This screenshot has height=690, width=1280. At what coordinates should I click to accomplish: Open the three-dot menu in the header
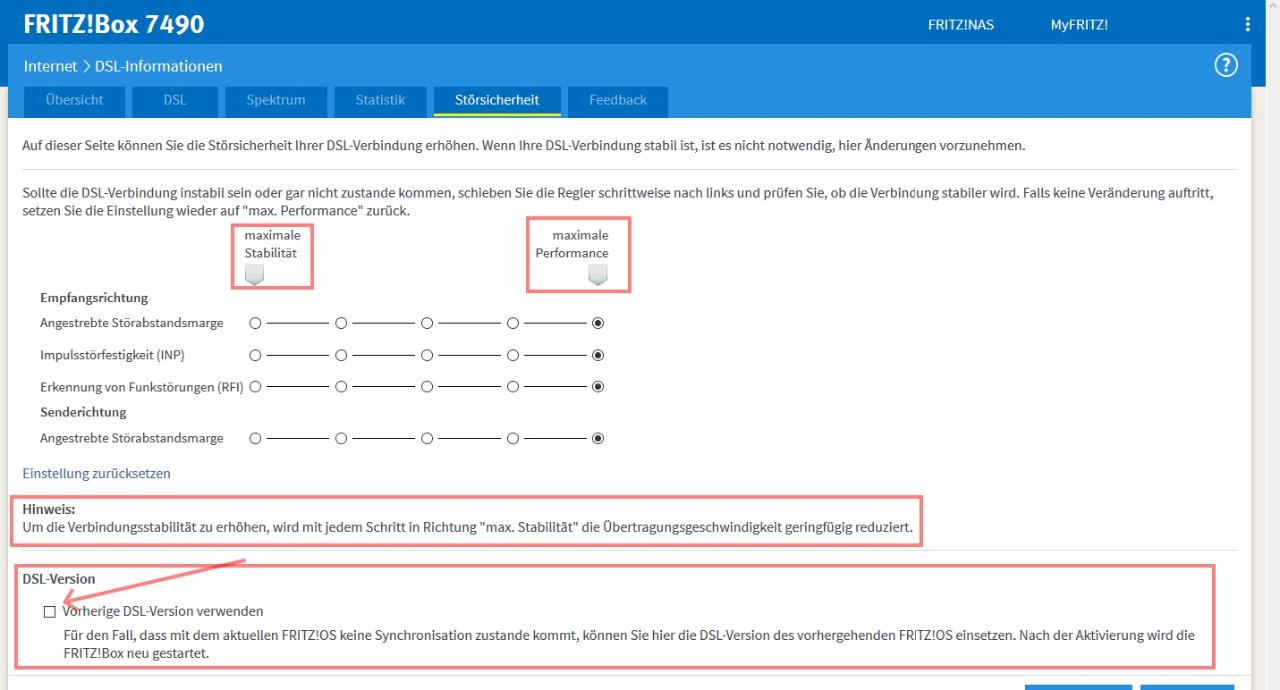tap(1247, 25)
